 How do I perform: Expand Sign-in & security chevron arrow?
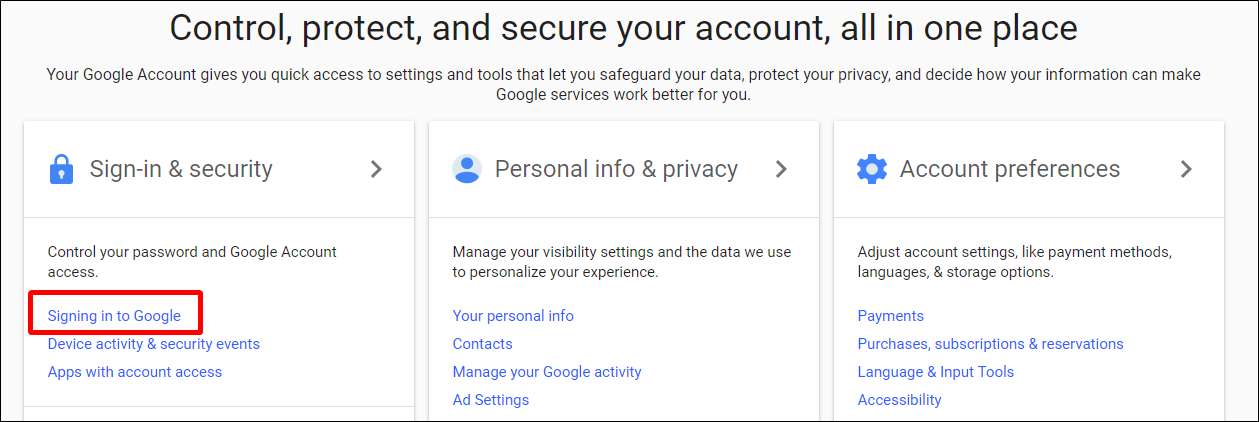click(376, 169)
